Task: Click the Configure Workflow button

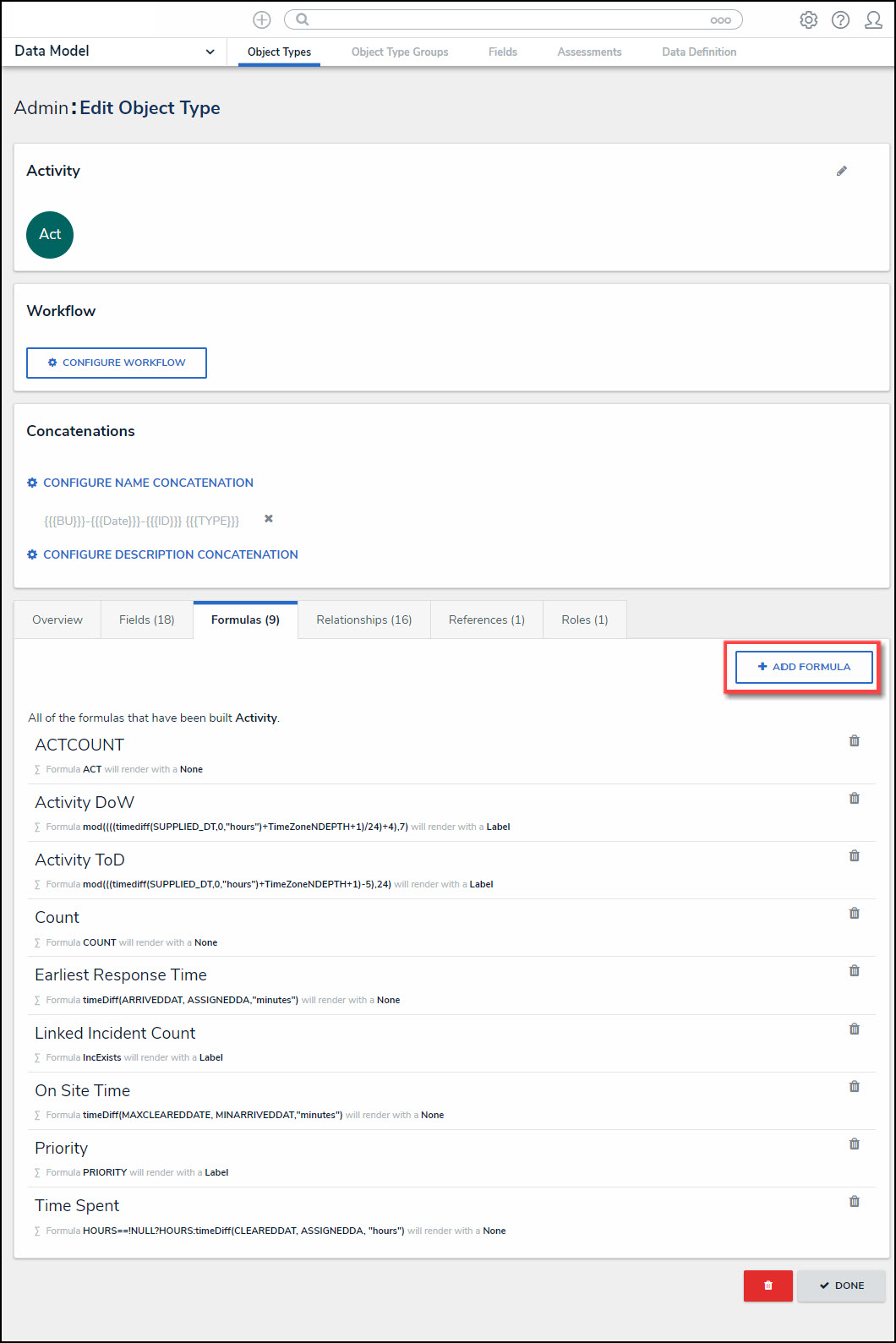Action: tap(117, 363)
